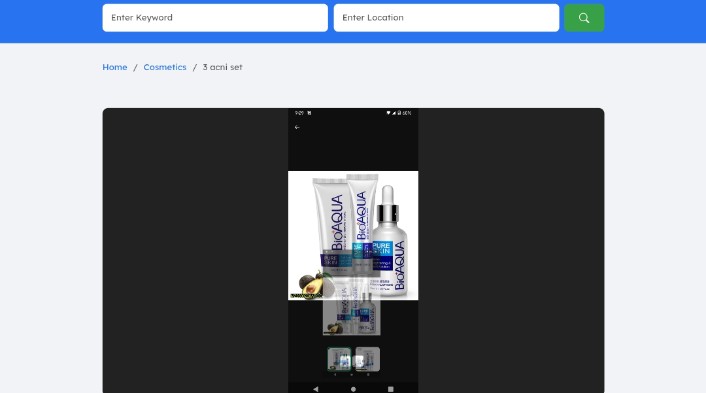Focus the Enter Keyword search field
The image size is (706, 393).
(215, 18)
